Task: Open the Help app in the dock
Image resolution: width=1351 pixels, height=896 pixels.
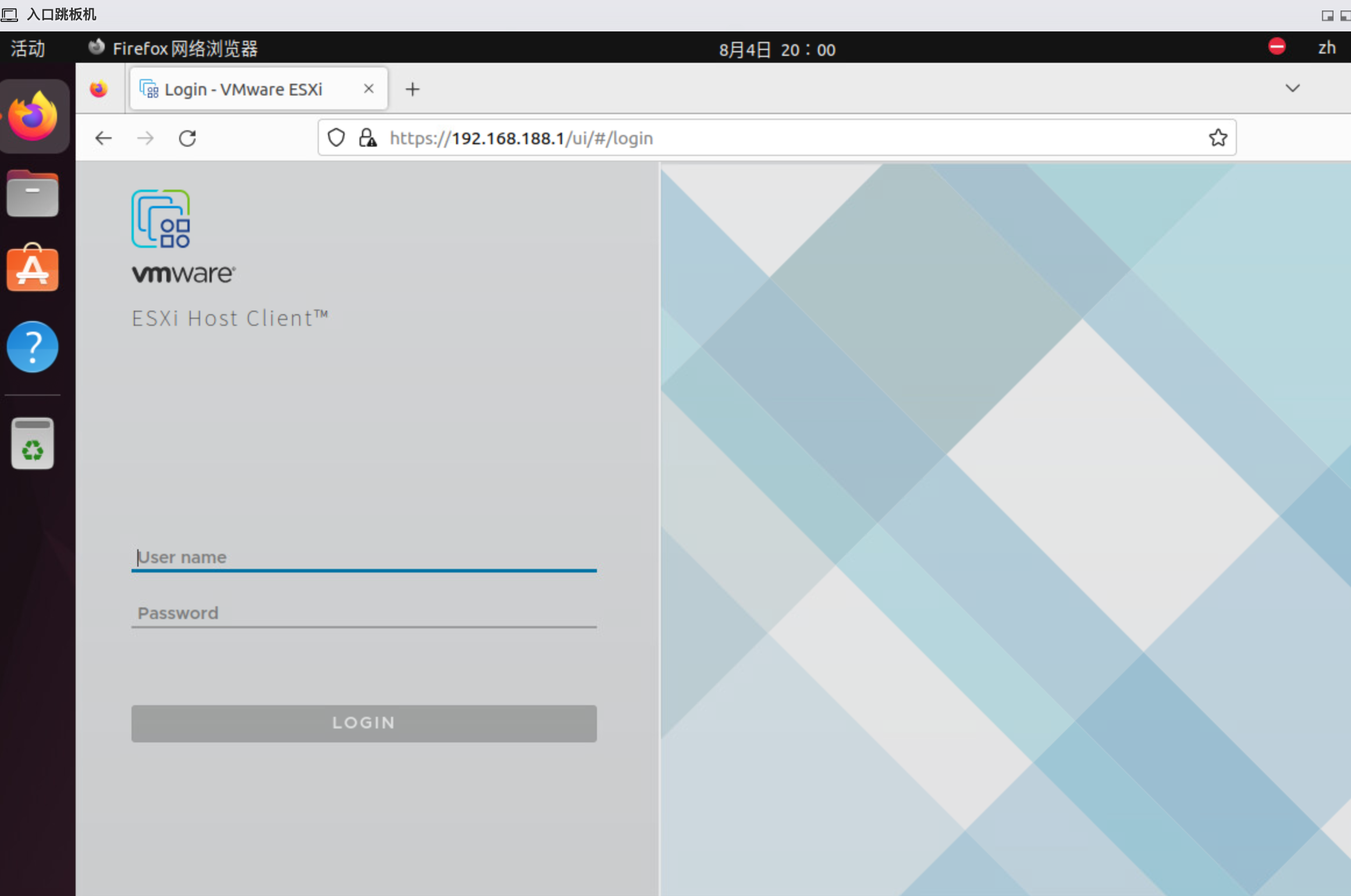Action: [33, 347]
